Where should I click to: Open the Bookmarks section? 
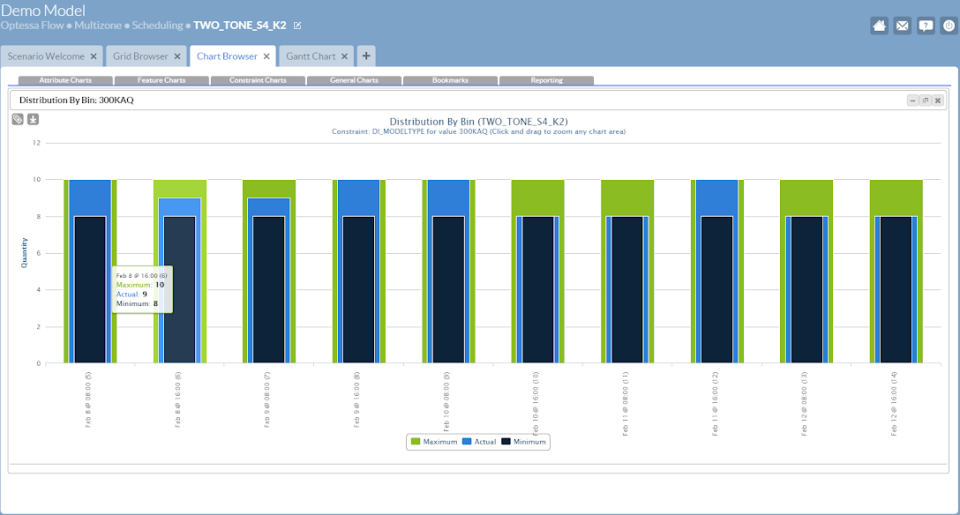(x=450, y=80)
